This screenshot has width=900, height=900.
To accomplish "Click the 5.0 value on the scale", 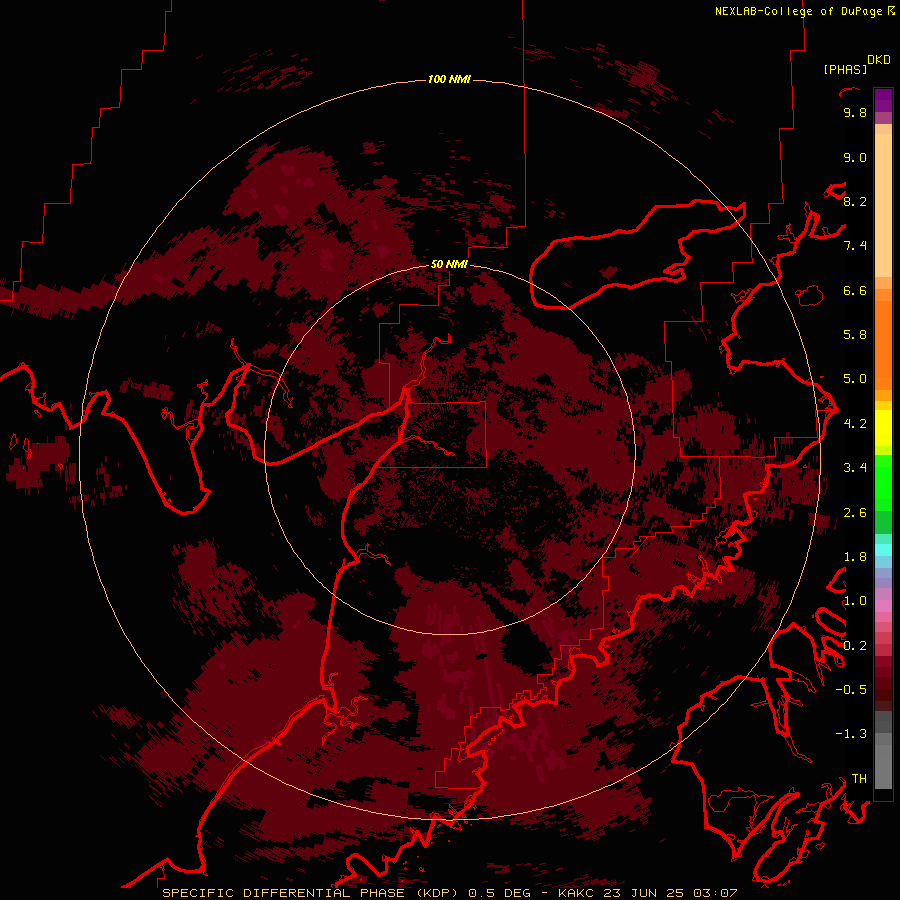I will click(855, 379).
